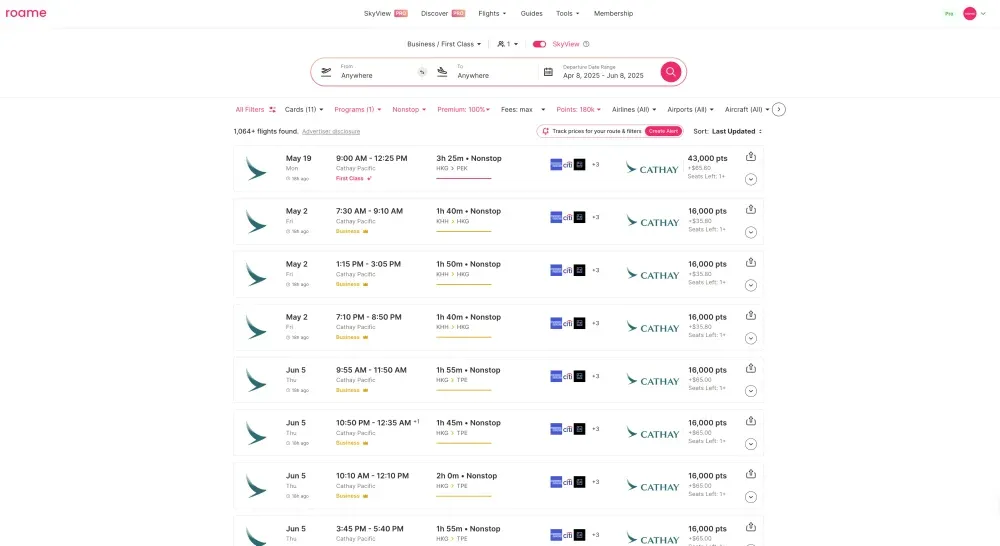This screenshot has width=1000, height=546.
Task: Share the 7:30 AM May 2 flight
Action: click(x=751, y=209)
